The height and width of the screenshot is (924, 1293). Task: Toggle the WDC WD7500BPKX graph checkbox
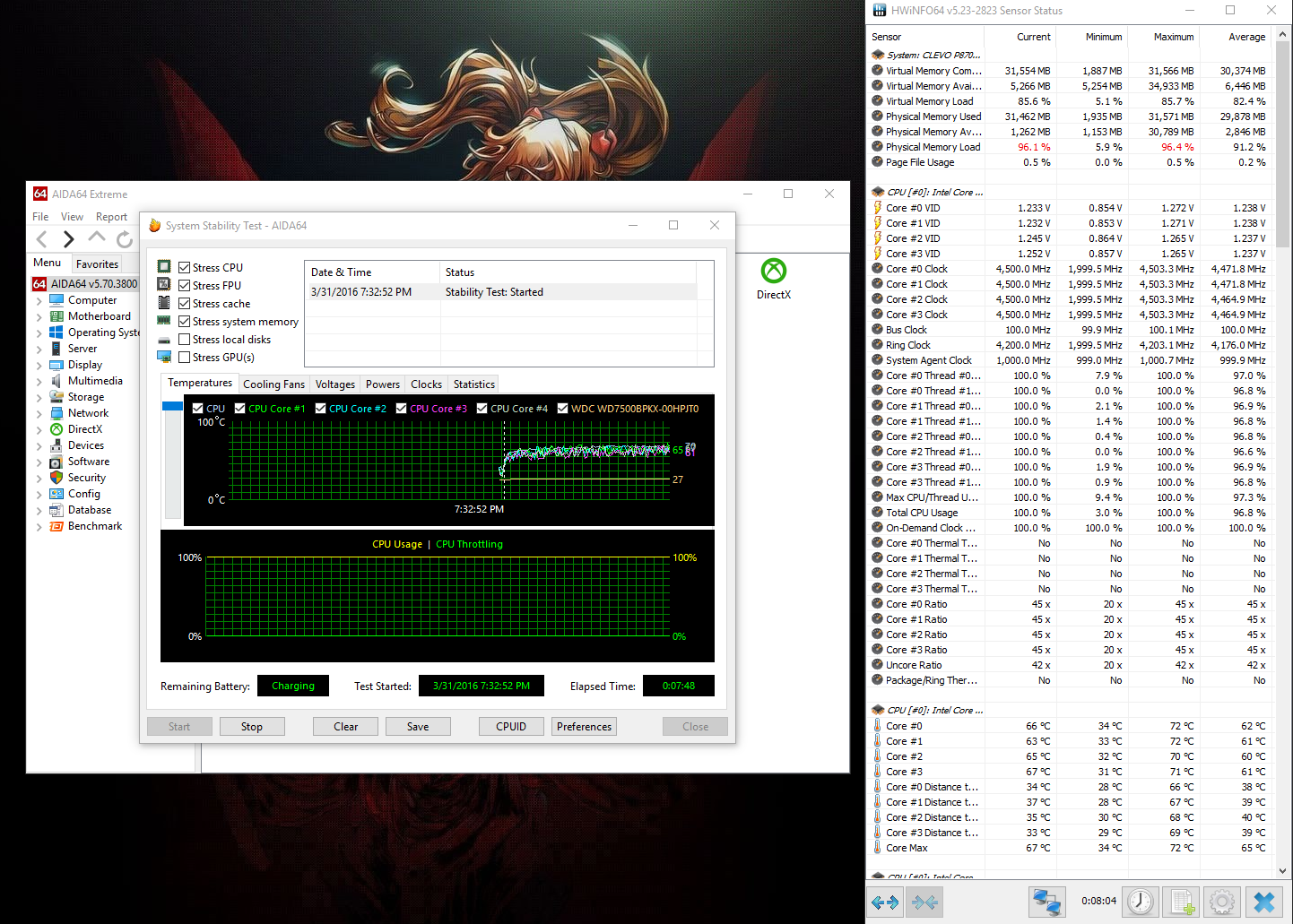563,409
